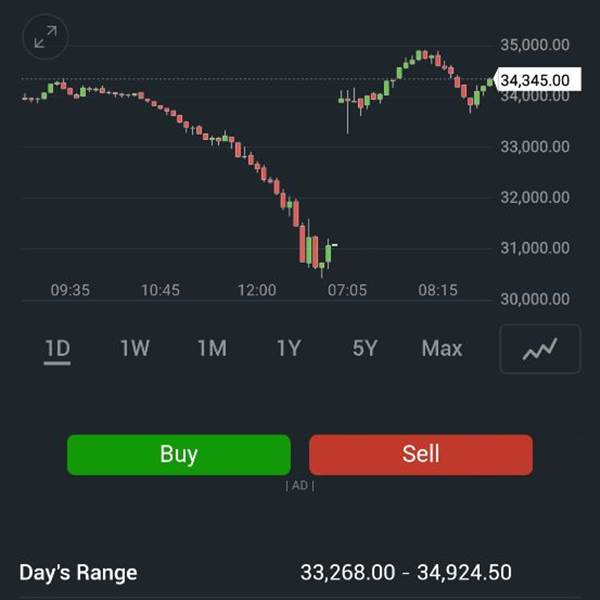Click the 34,345.00 current price tag
This screenshot has width=600, height=600.
(x=534, y=80)
